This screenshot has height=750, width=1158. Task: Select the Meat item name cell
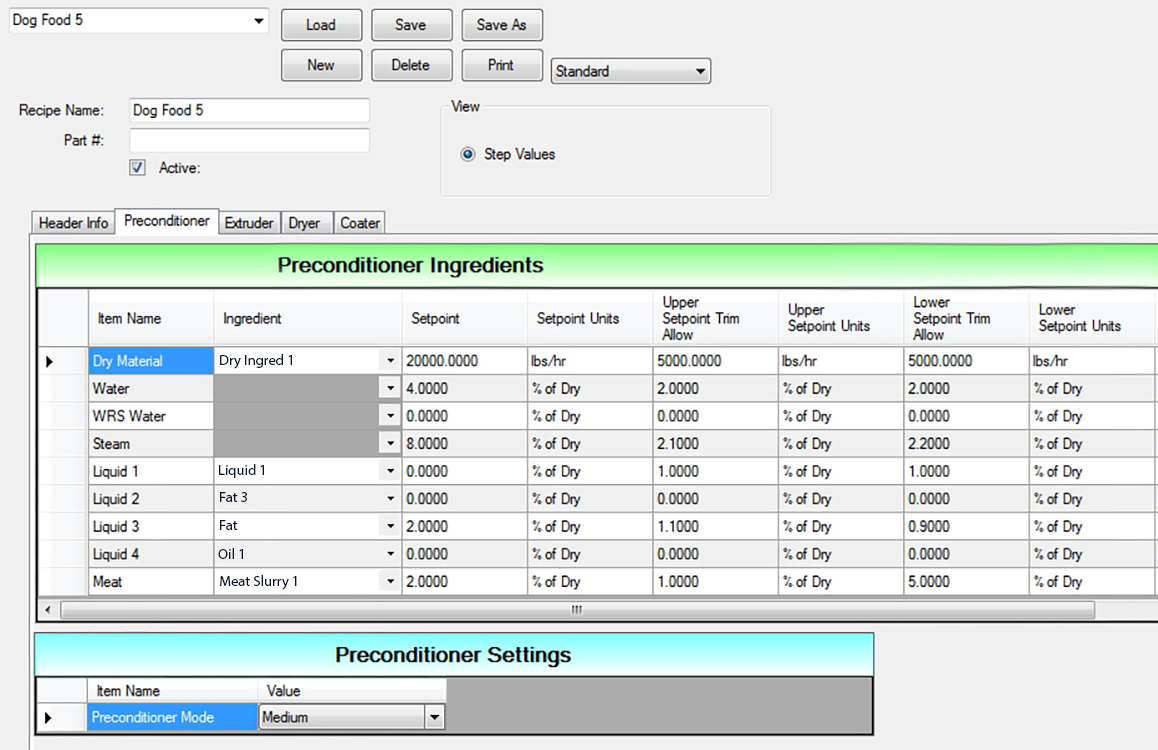click(x=151, y=582)
